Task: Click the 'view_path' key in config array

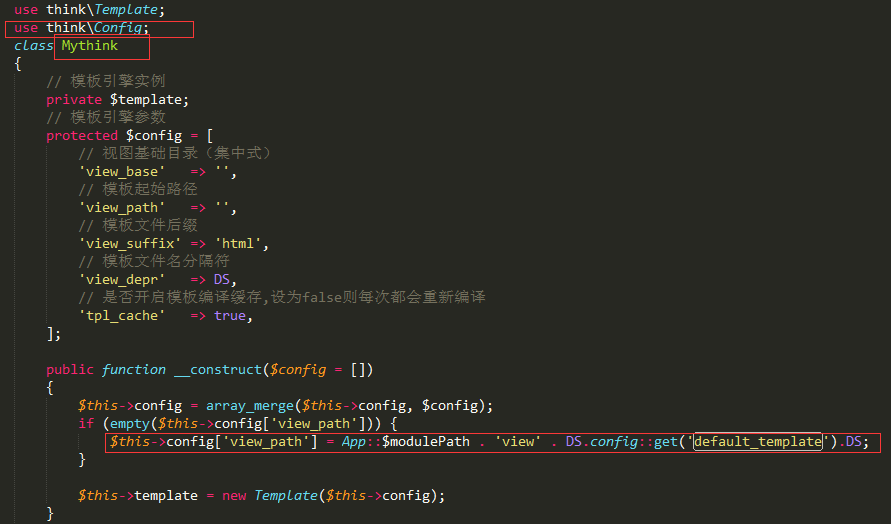Action: pyautogui.click(x=122, y=207)
